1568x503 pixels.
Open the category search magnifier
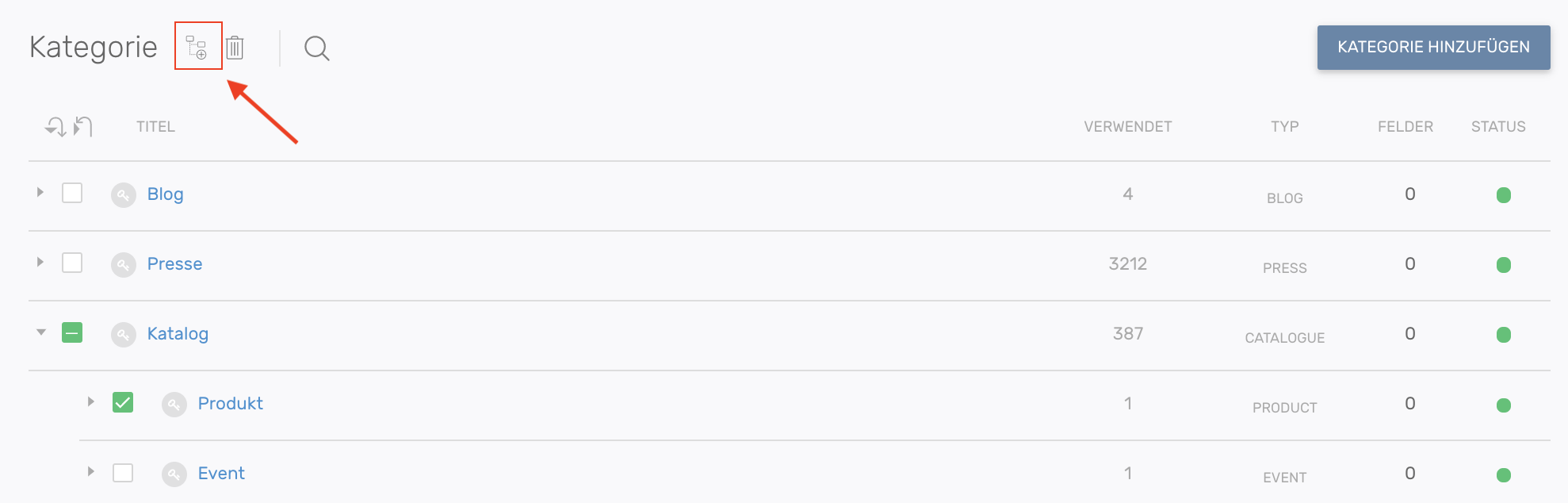pos(316,48)
